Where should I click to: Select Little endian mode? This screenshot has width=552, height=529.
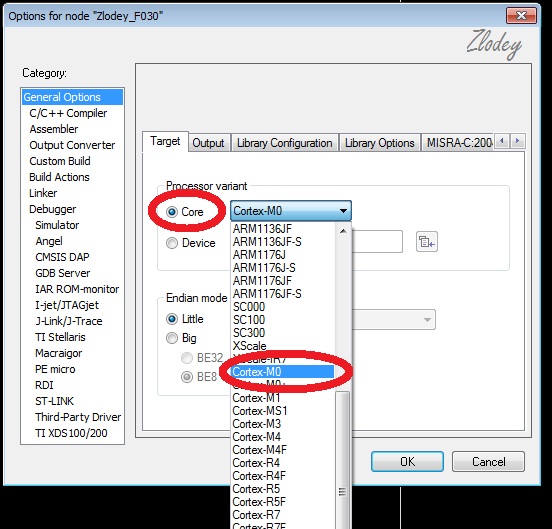tap(172, 319)
